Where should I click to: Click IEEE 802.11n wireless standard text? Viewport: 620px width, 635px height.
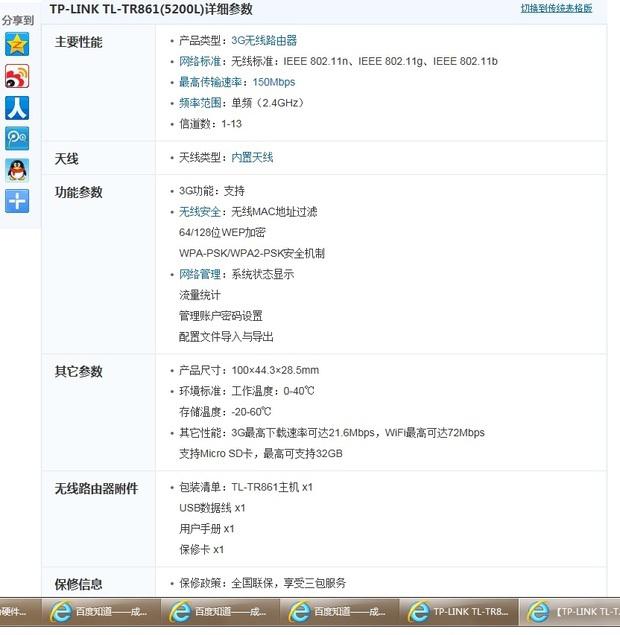(x=315, y=61)
